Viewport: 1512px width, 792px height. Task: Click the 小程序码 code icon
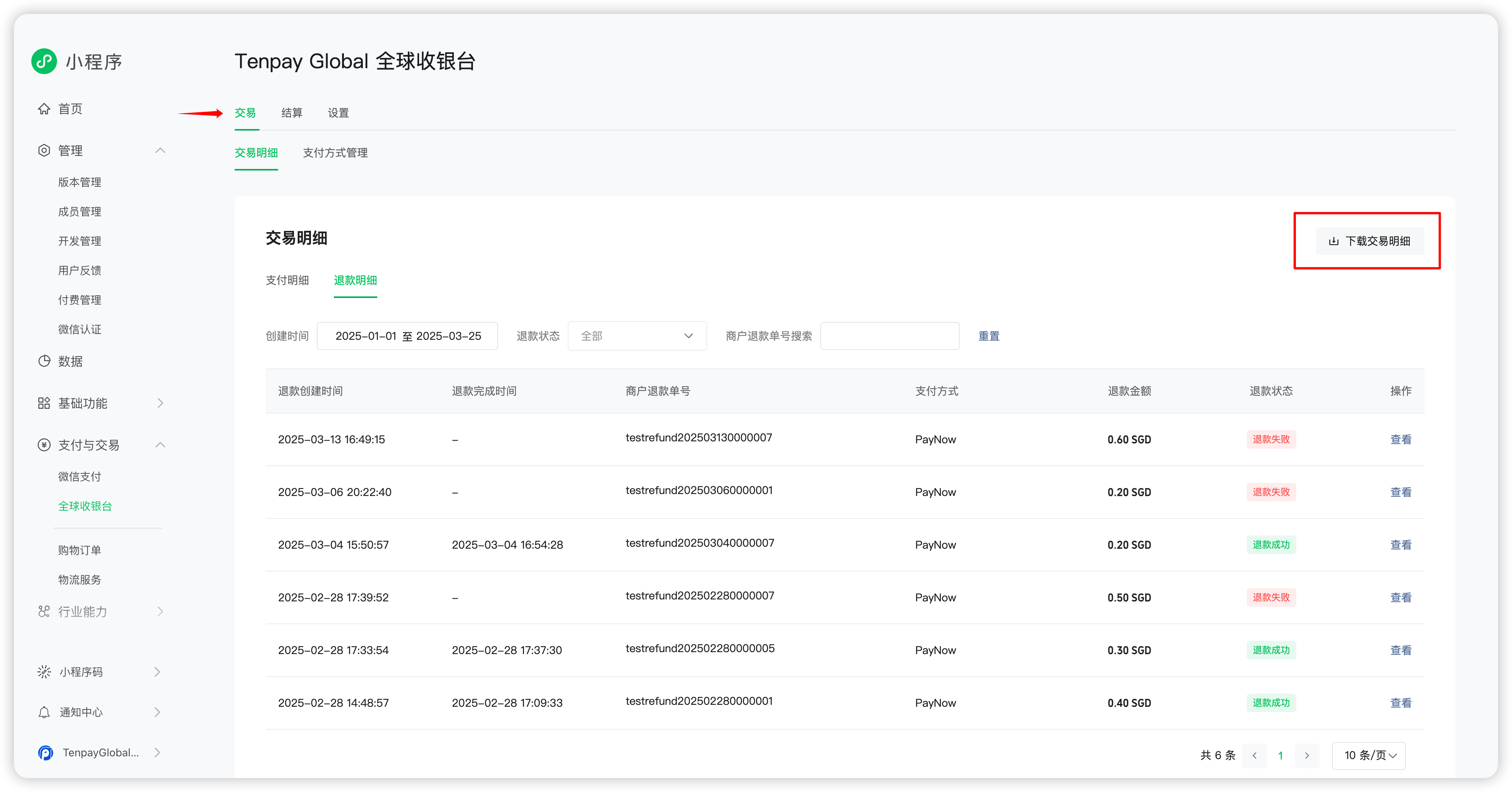(x=44, y=671)
